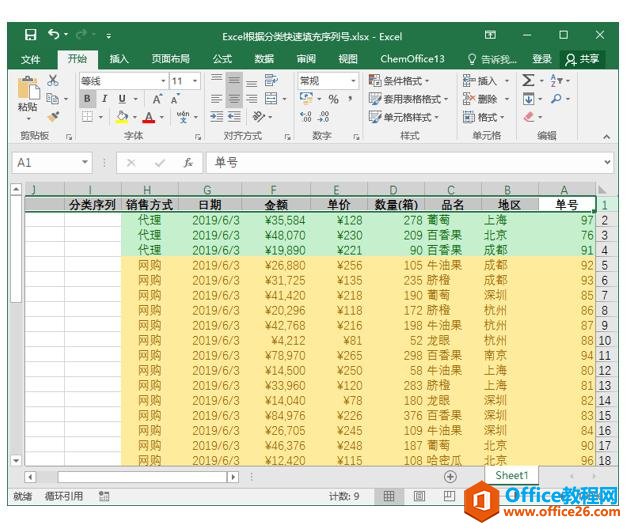Image resolution: width=627 pixels, height=529 pixels.
Task: Click the Clear eraser icon
Action: (529, 117)
